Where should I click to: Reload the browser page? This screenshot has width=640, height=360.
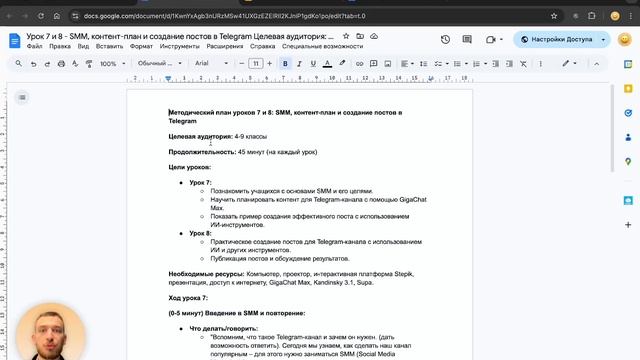[41, 16]
